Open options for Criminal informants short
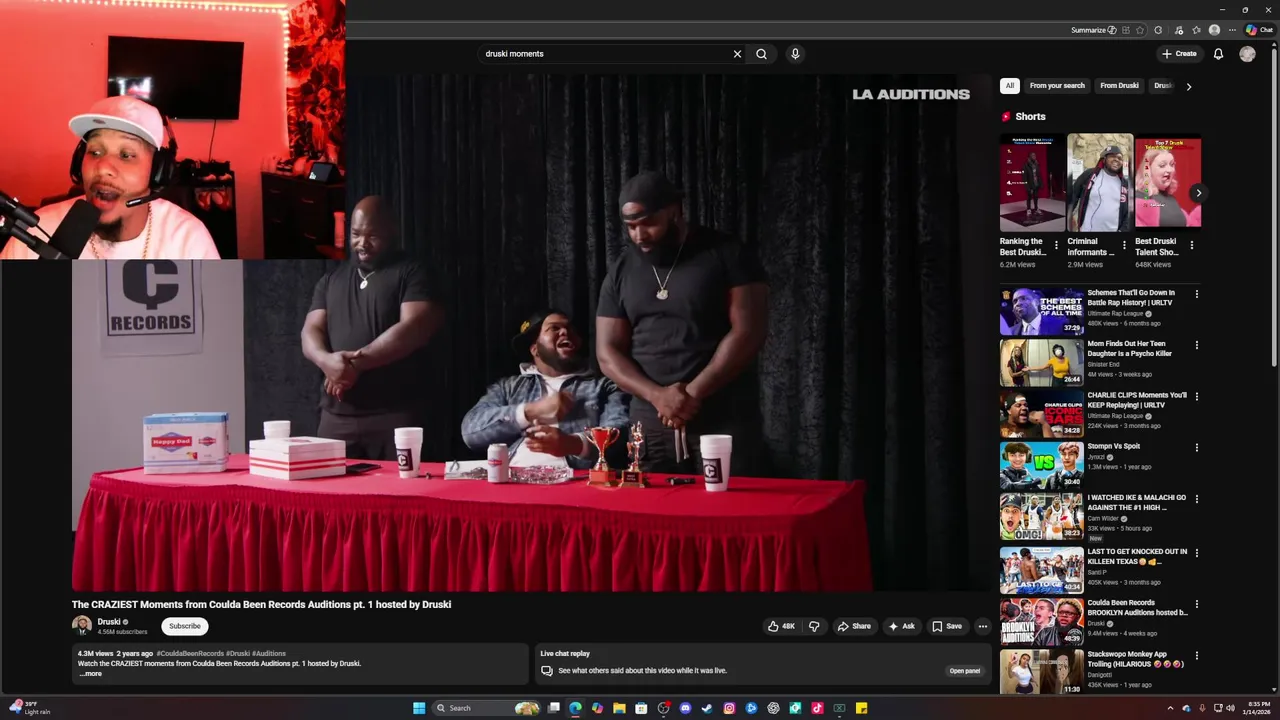The image size is (1280, 720). coord(1124,245)
